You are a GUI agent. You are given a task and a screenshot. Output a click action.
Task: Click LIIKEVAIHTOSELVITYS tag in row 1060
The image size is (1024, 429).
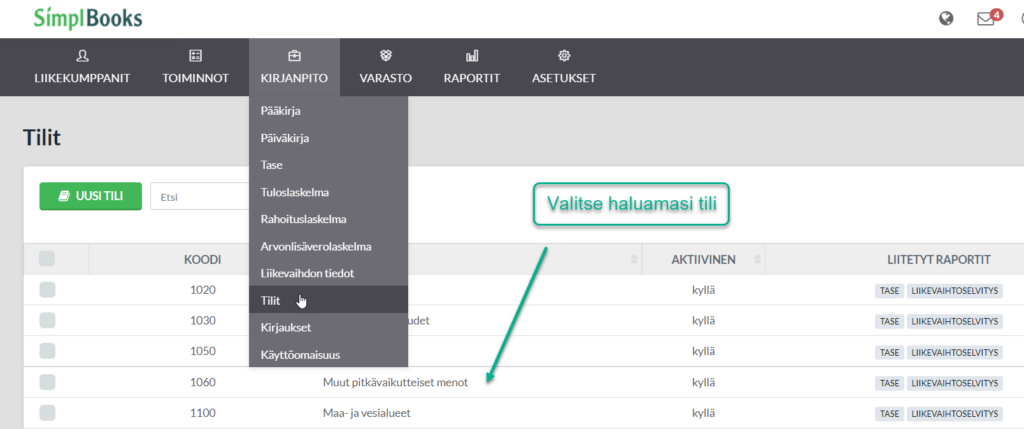coord(954,383)
